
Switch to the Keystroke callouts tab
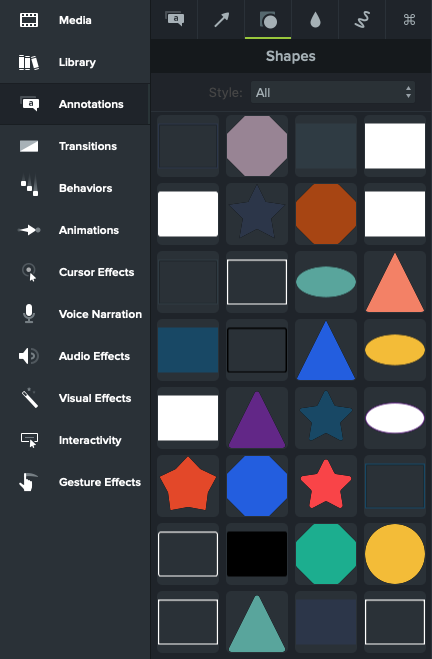pyautogui.click(x=409, y=19)
